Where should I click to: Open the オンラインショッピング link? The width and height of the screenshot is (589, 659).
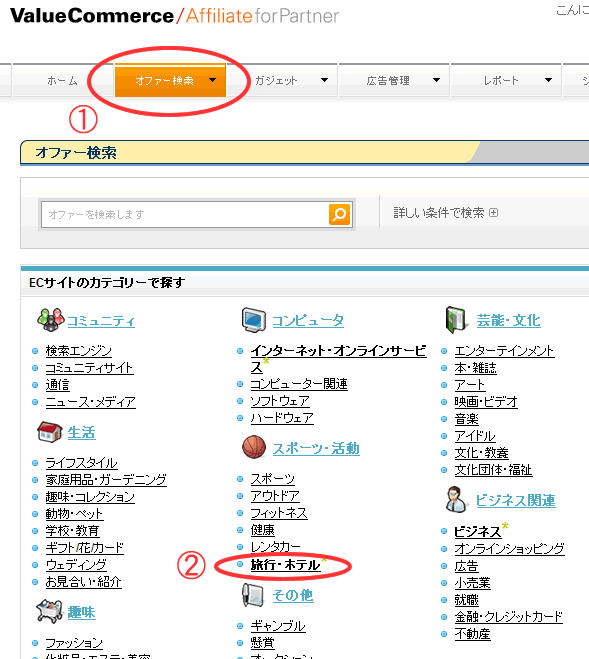coord(509,548)
